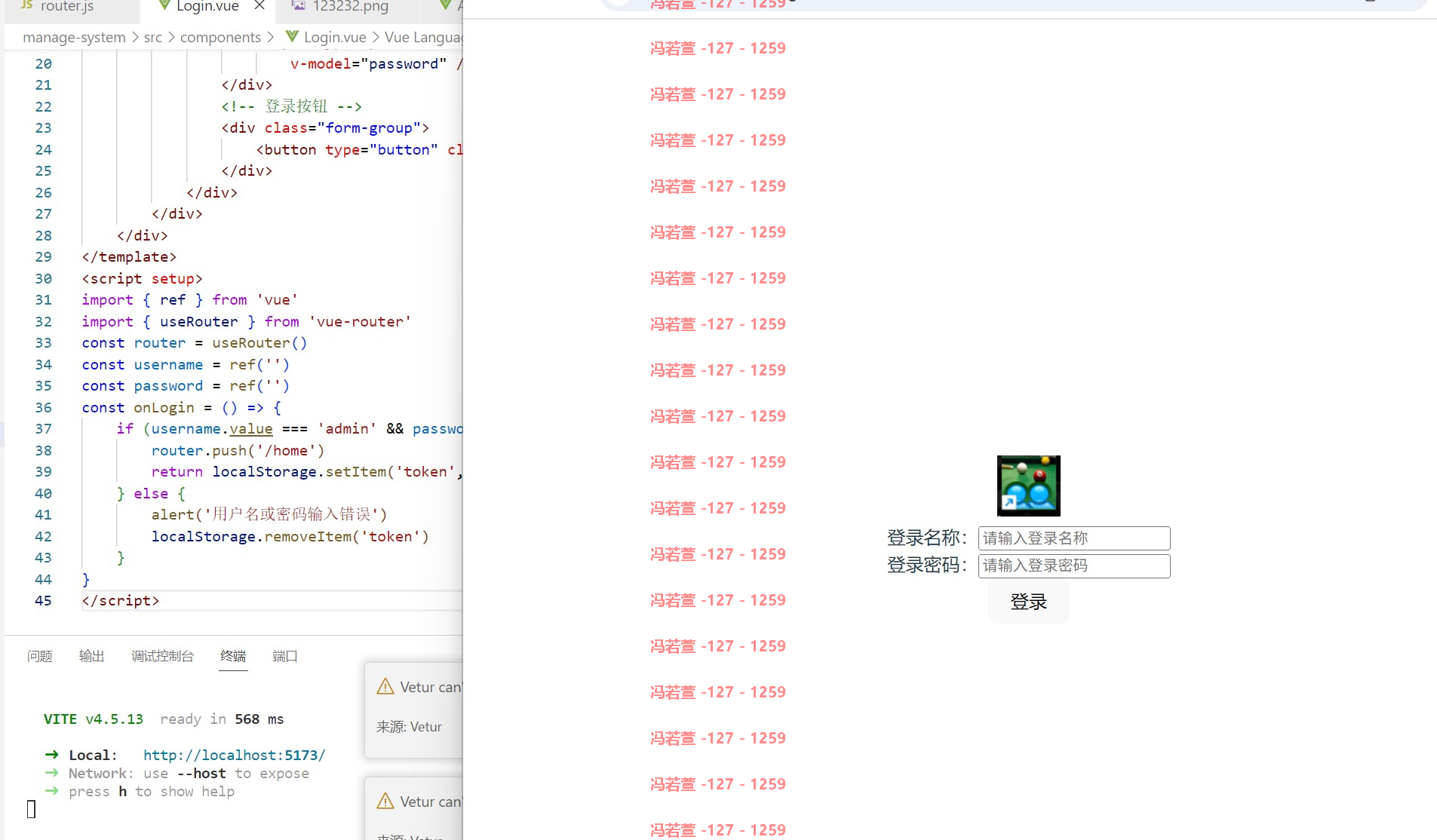Image resolution: width=1437 pixels, height=840 pixels.
Task: Click the 'const username' declaration line
Action: [186, 364]
